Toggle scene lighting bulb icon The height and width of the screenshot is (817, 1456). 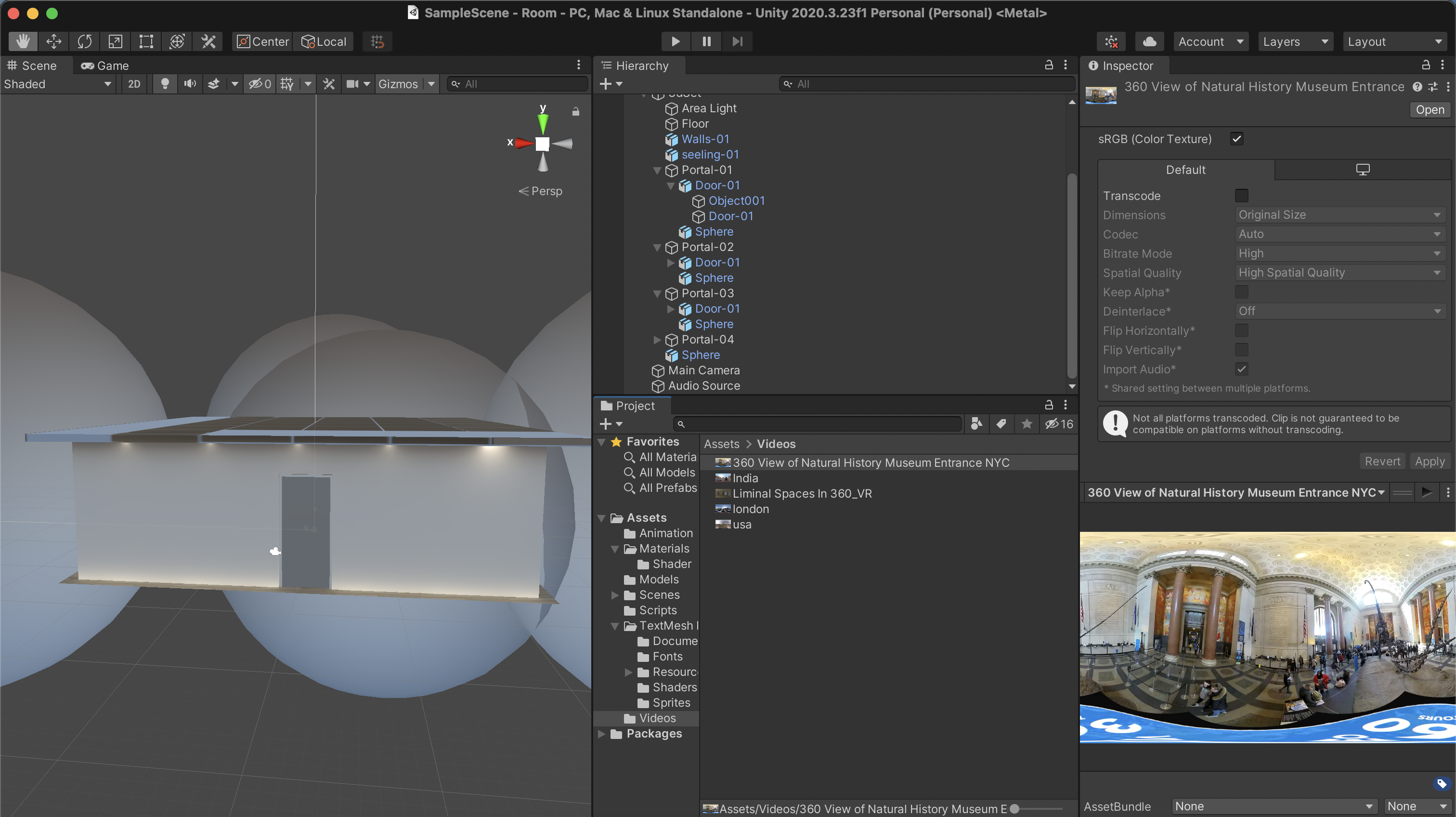165,84
